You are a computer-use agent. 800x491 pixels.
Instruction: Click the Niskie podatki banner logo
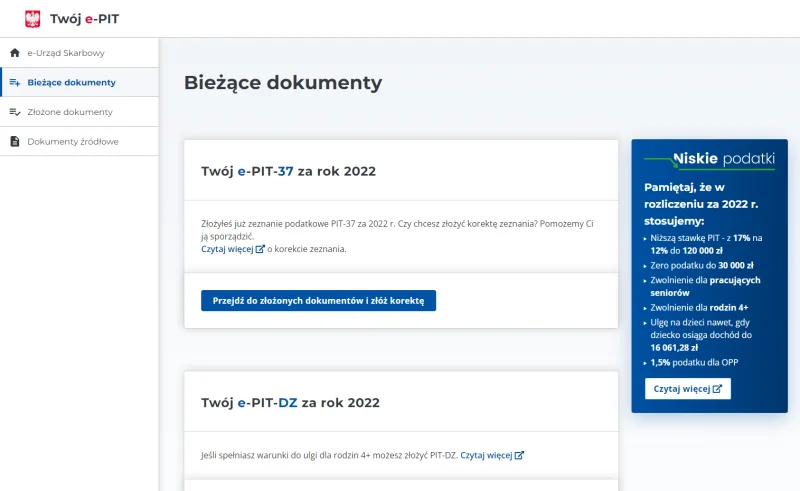tap(709, 159)
